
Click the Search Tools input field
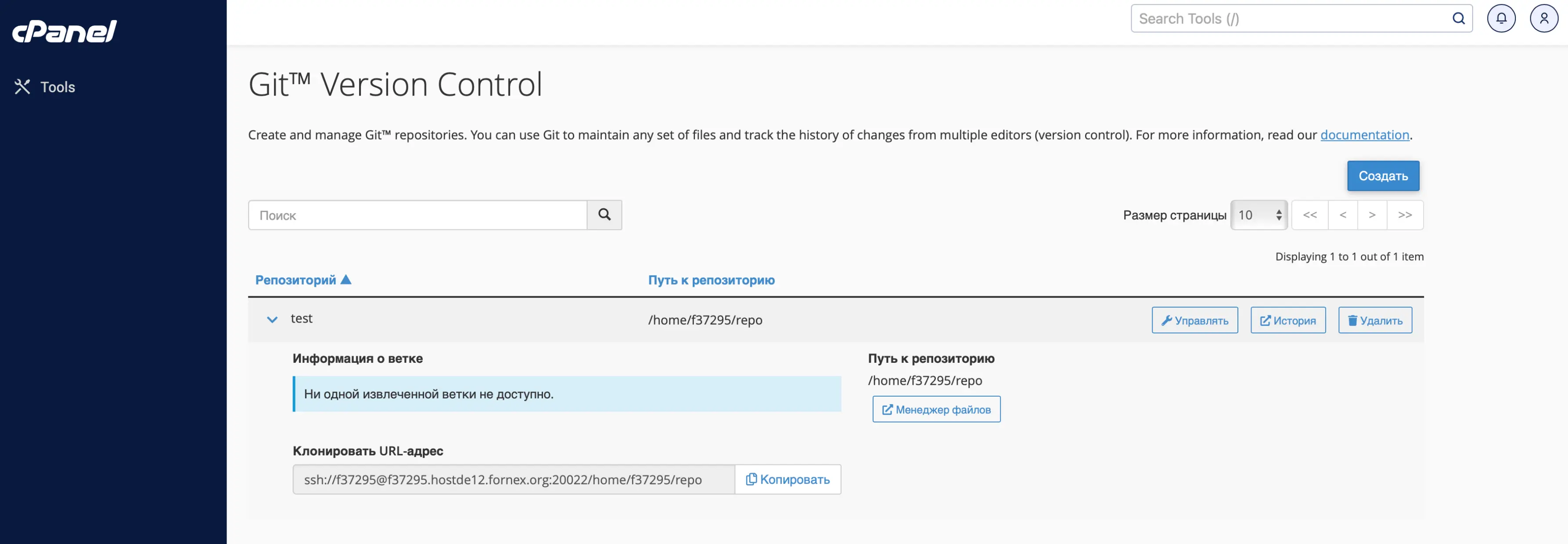coord(1291,18)
